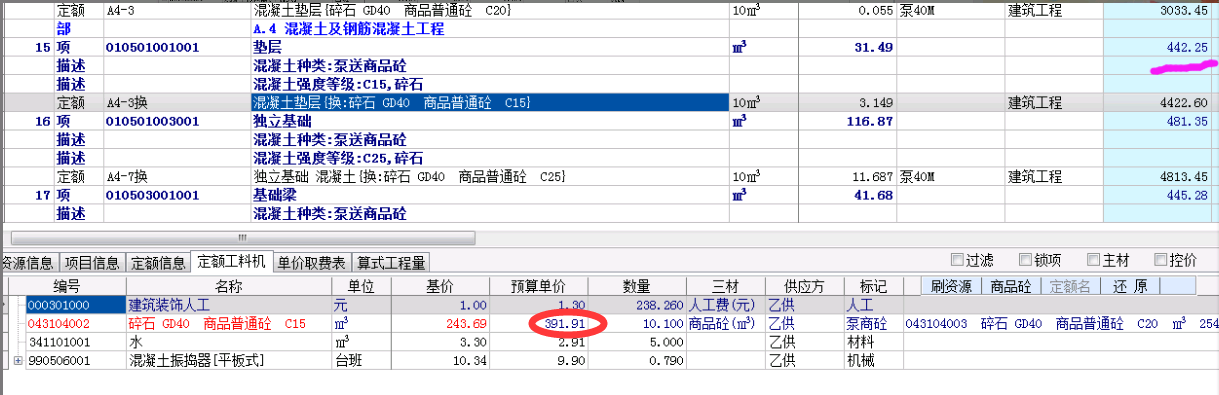Tick the 过滤 checkbox

coord(958,260)
